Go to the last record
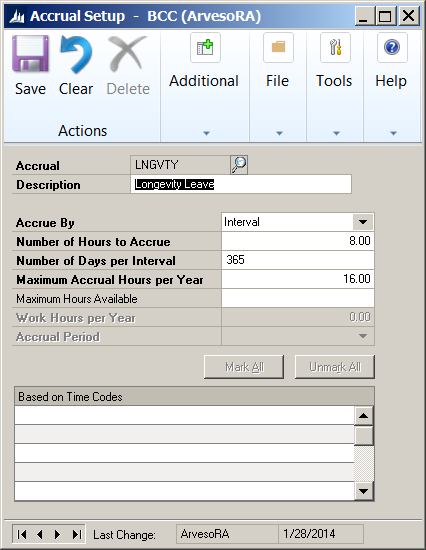 (76, 534)
